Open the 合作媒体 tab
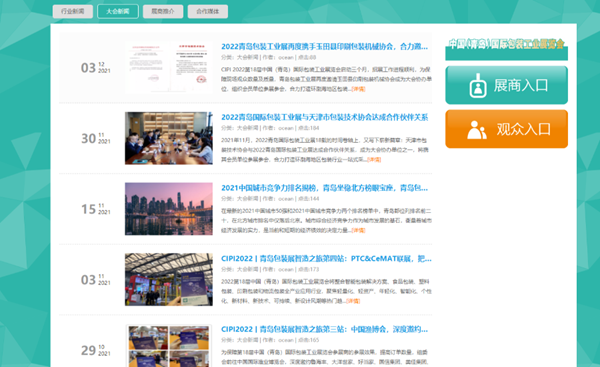The height and width of the screenshot is (367, 600). coord(208,11)
